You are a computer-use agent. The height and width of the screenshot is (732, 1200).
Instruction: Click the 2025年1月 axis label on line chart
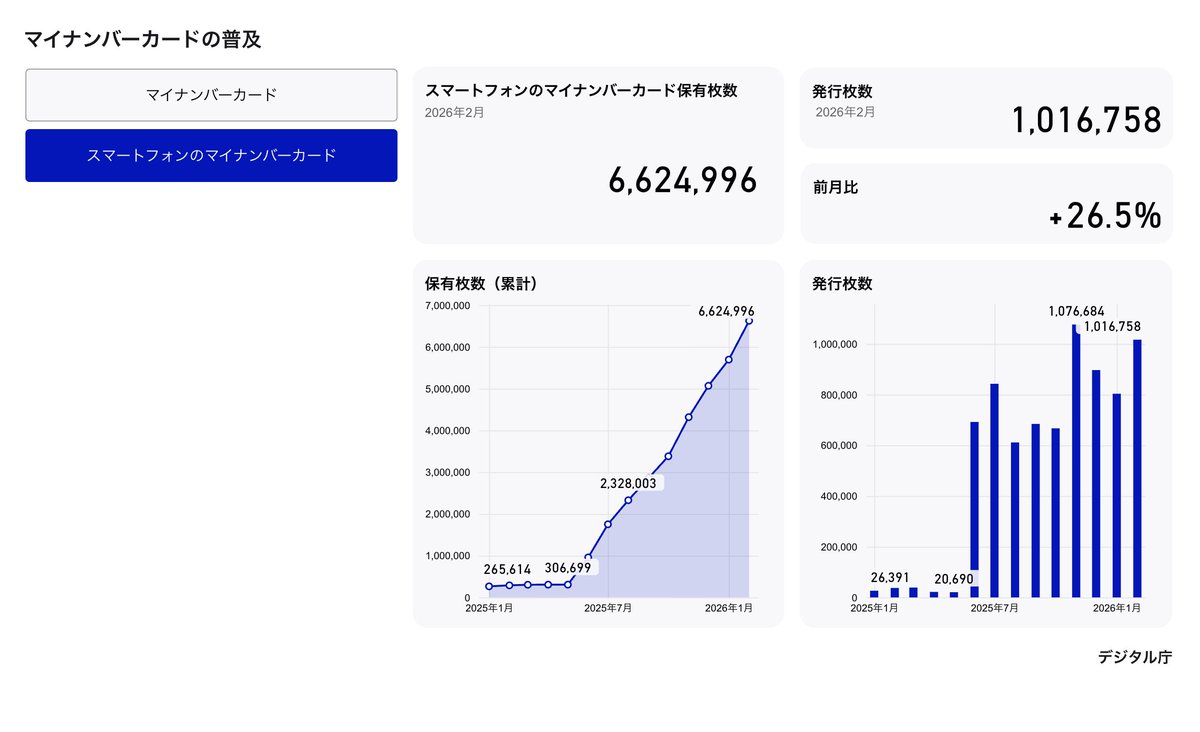[x=488, y=606]
